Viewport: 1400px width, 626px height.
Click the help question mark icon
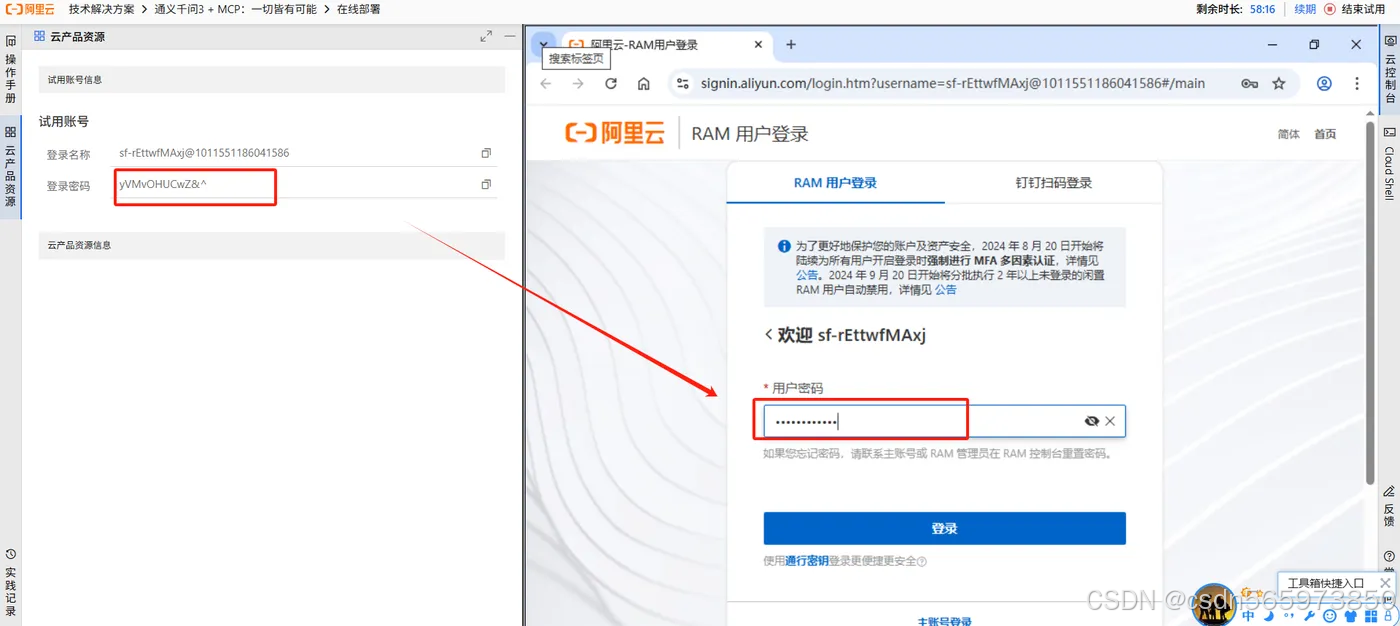[x=1390, y=556]
